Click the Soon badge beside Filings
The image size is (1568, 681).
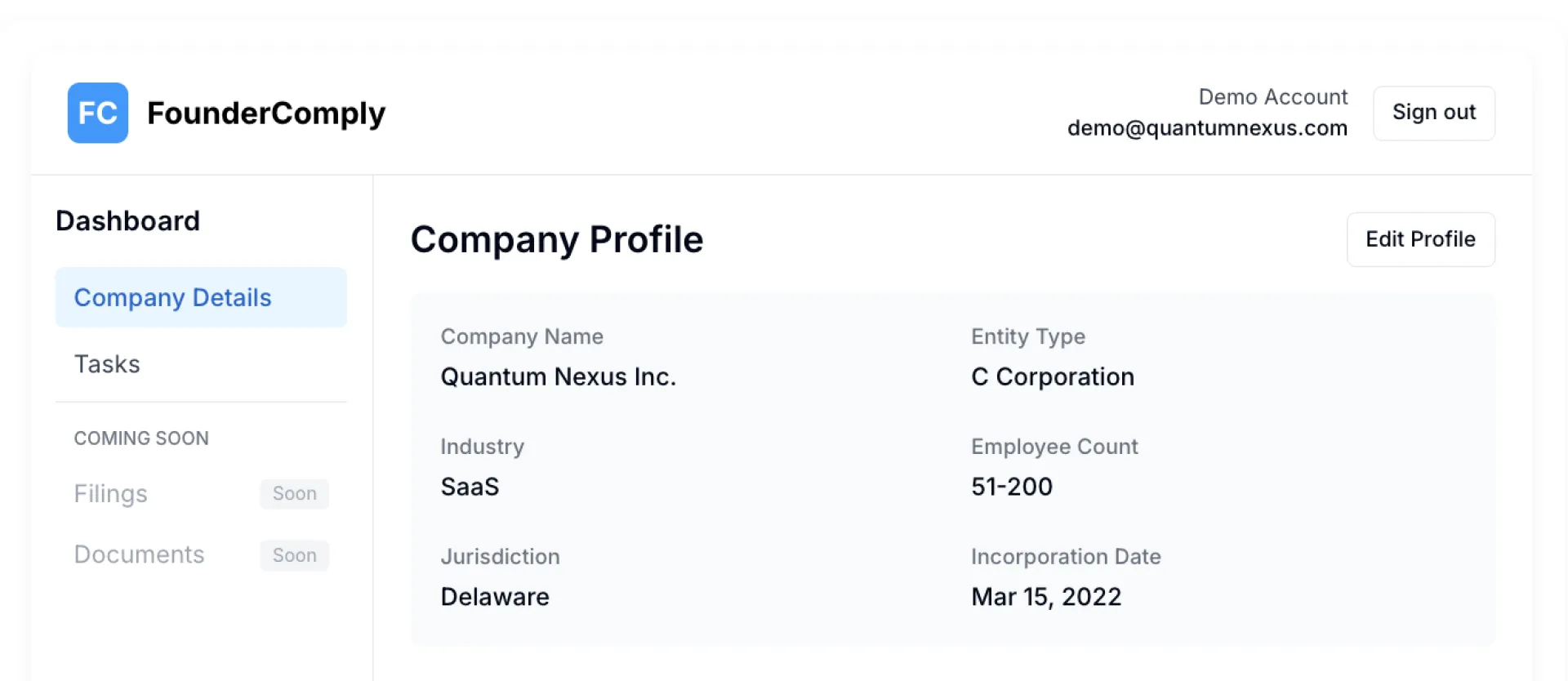pyautogui.click(x=294, y=494)
